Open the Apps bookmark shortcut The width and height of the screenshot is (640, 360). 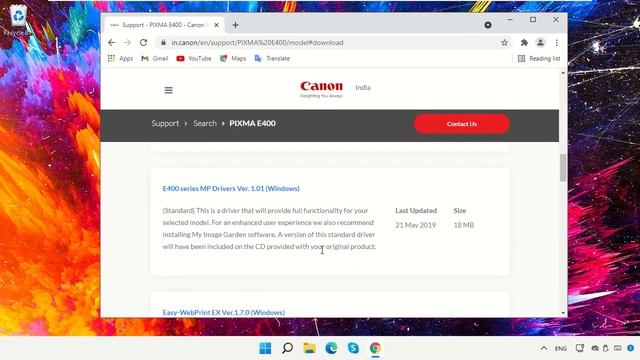120,58
